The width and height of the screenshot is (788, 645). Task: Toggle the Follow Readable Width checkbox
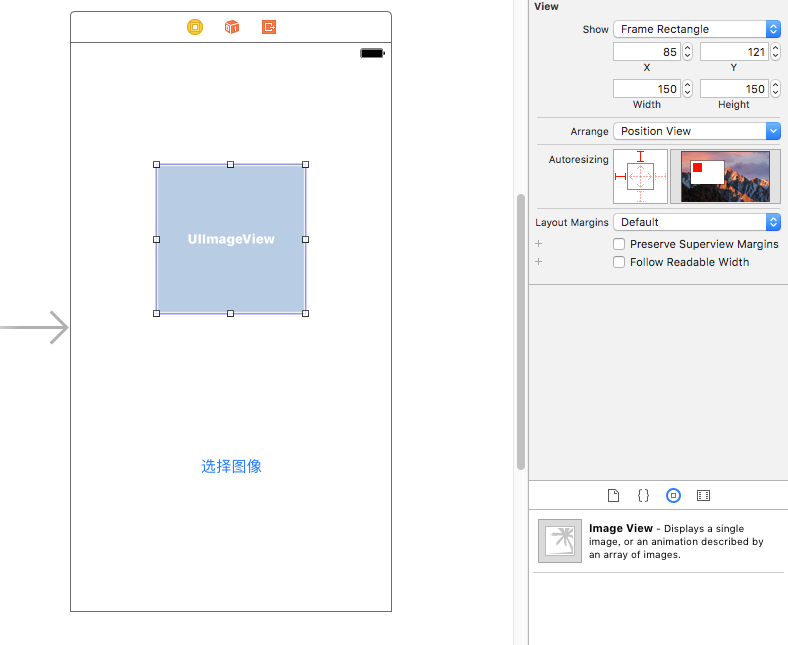click(x=619, y=262)
